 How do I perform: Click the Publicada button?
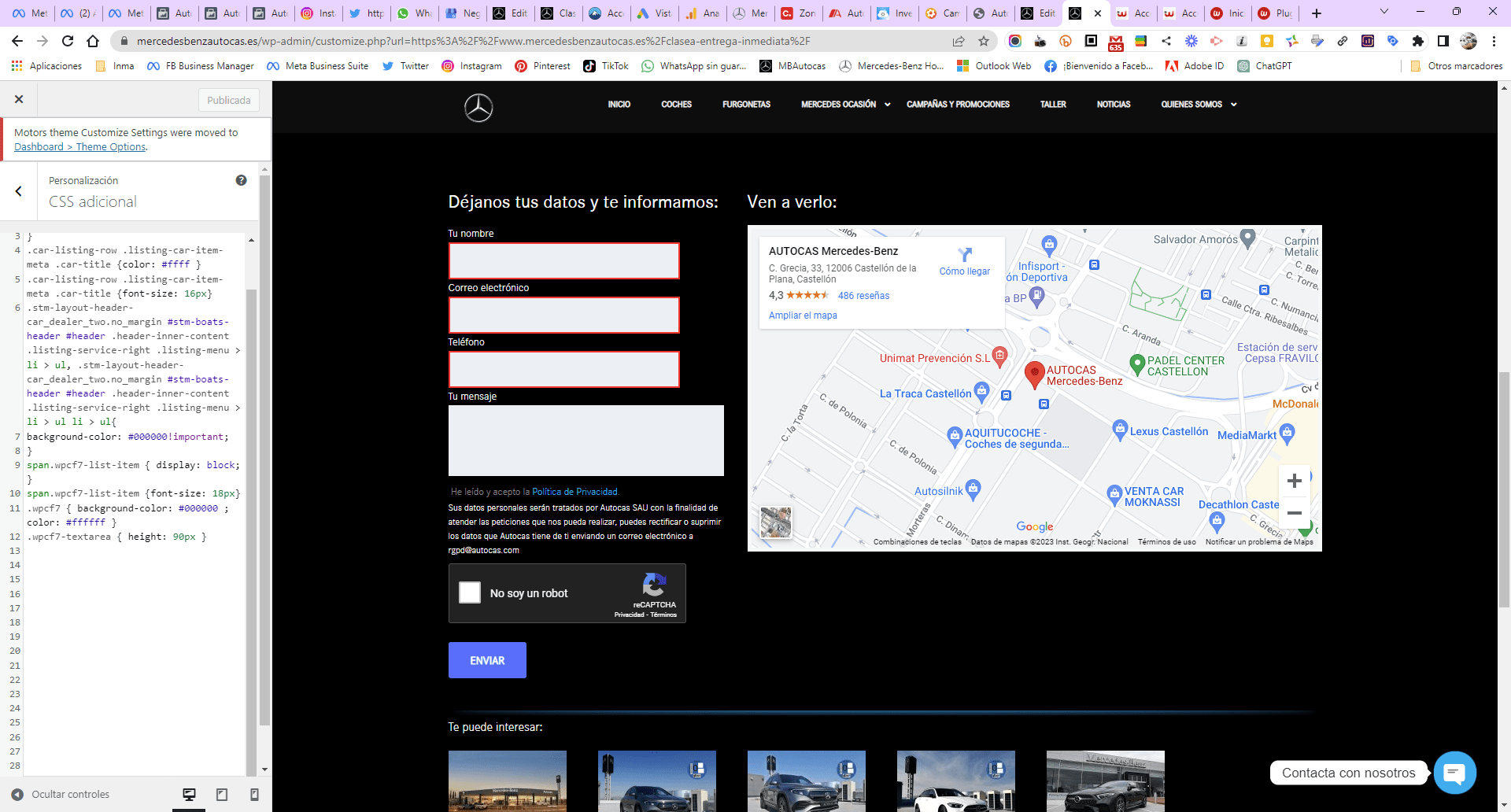click(229, 100)
